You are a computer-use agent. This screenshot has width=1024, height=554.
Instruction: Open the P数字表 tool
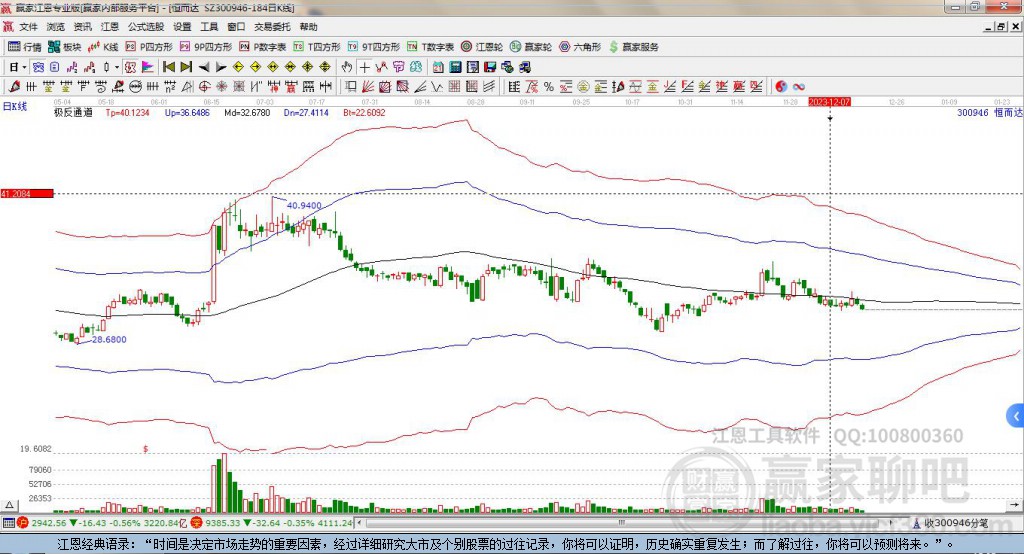[x=263, y=47]
